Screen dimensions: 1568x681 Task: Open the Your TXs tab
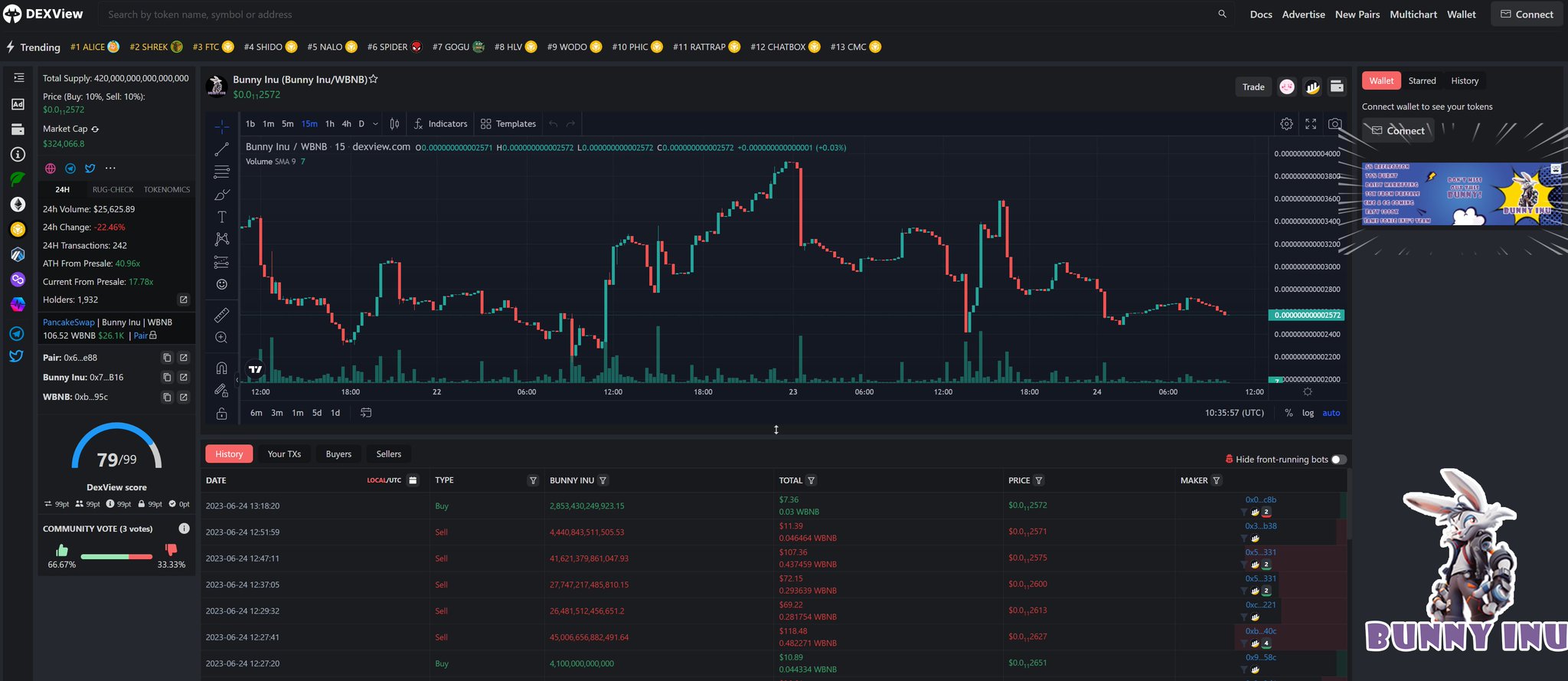tap(284, 454)
